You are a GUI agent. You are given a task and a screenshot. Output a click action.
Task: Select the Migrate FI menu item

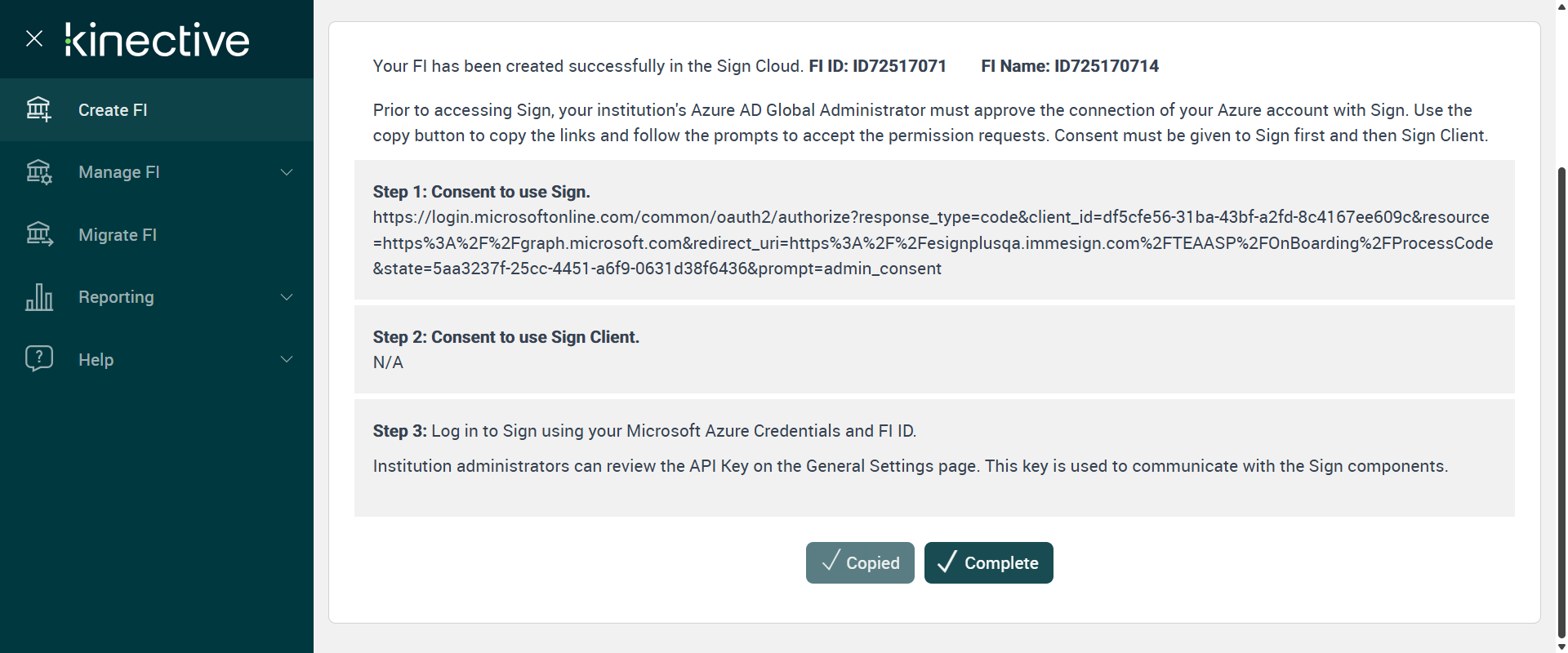click(118, 235)
